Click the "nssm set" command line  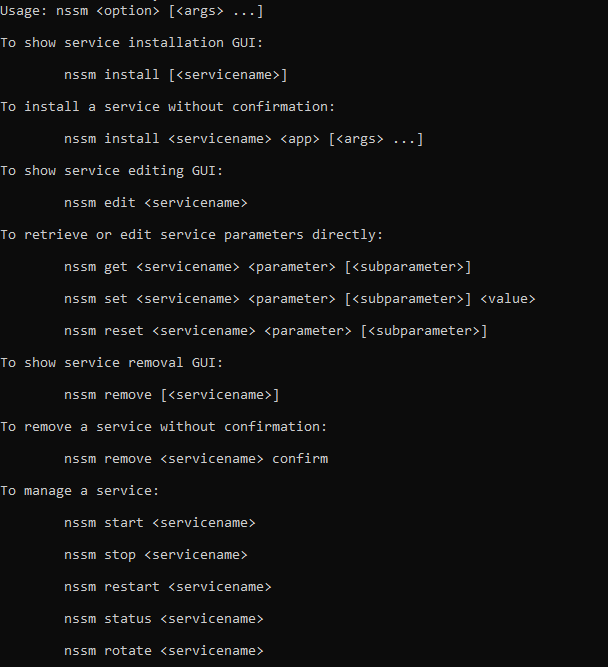pyautogui.click(x=299, y=299)
